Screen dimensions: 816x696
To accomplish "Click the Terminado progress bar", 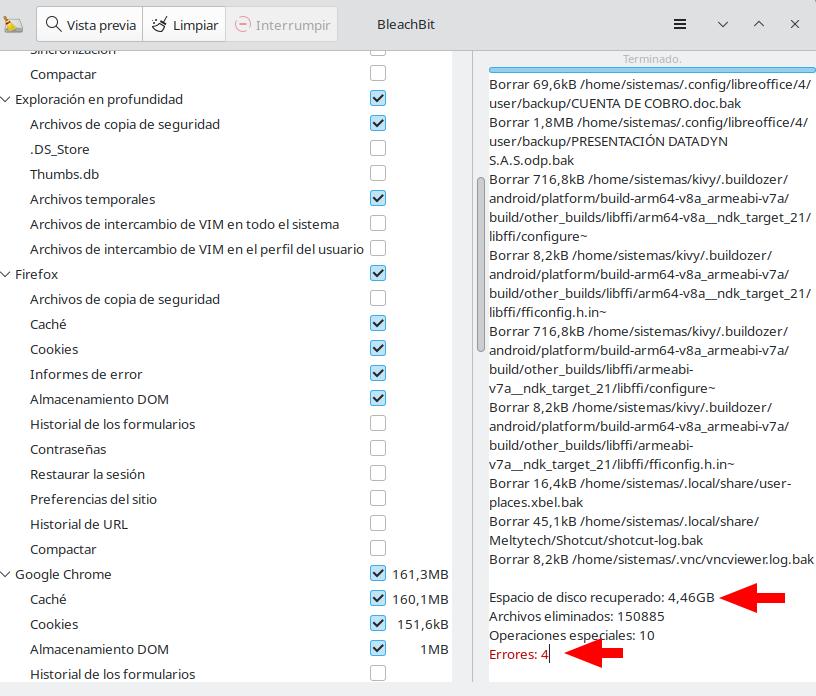I will tap(652, 69).
